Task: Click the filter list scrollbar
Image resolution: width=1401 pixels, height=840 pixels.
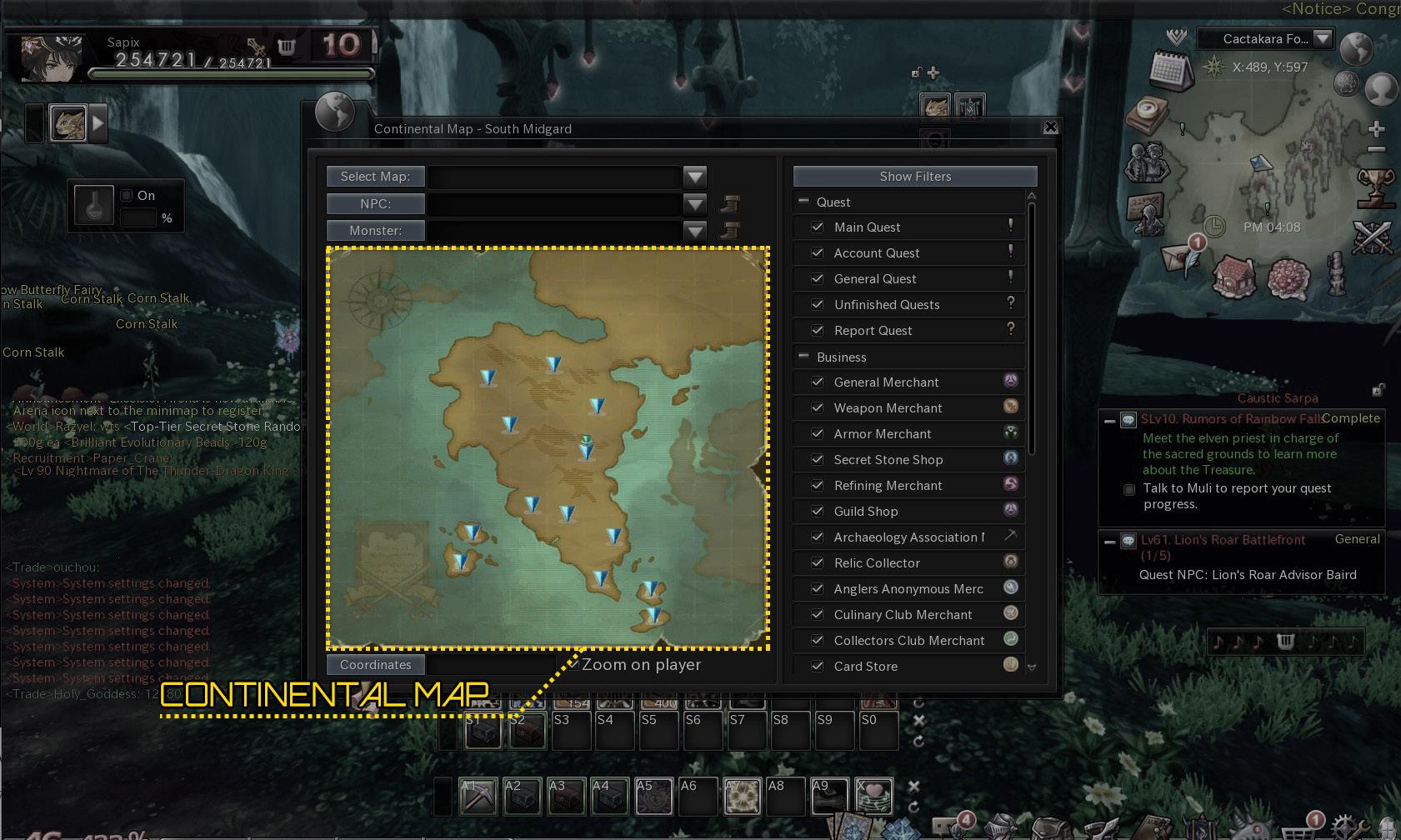Action: (x=1032, y=329)
